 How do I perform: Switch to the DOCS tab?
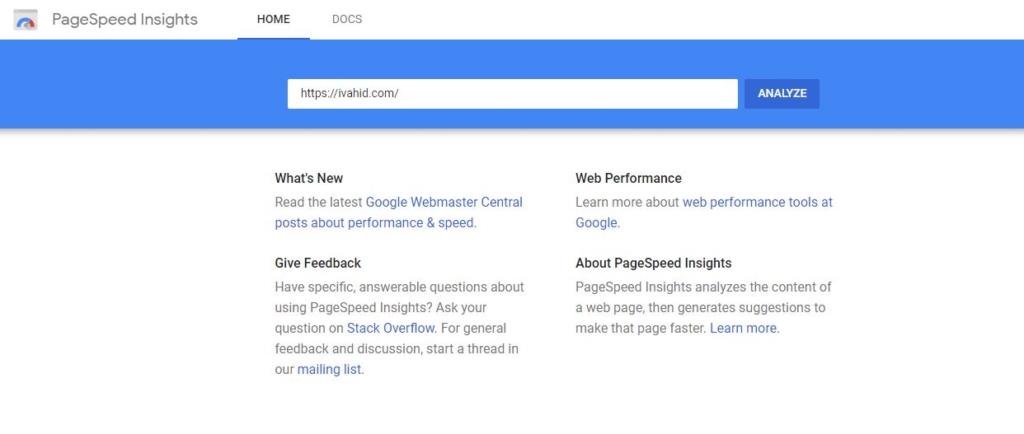point(347,20)
